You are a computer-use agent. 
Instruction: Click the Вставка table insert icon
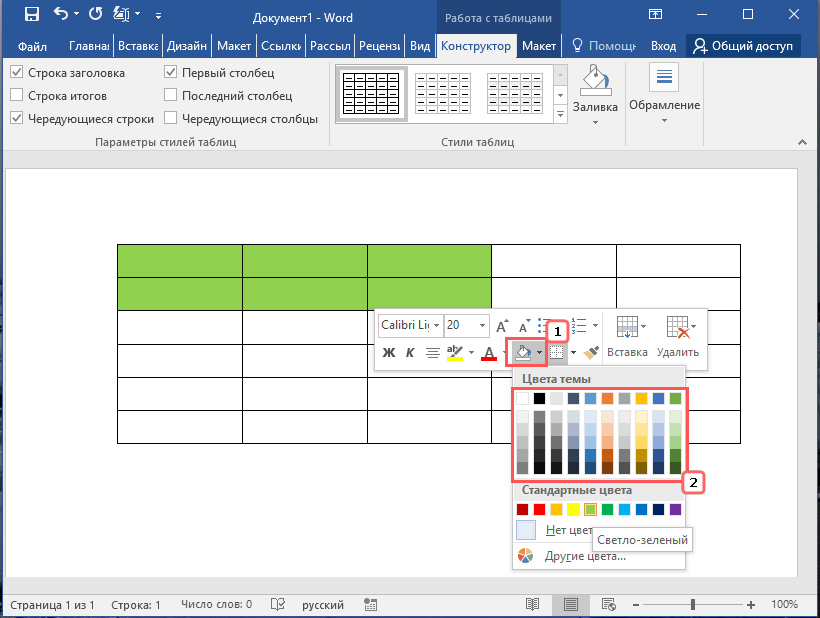[x=627, y=329]
